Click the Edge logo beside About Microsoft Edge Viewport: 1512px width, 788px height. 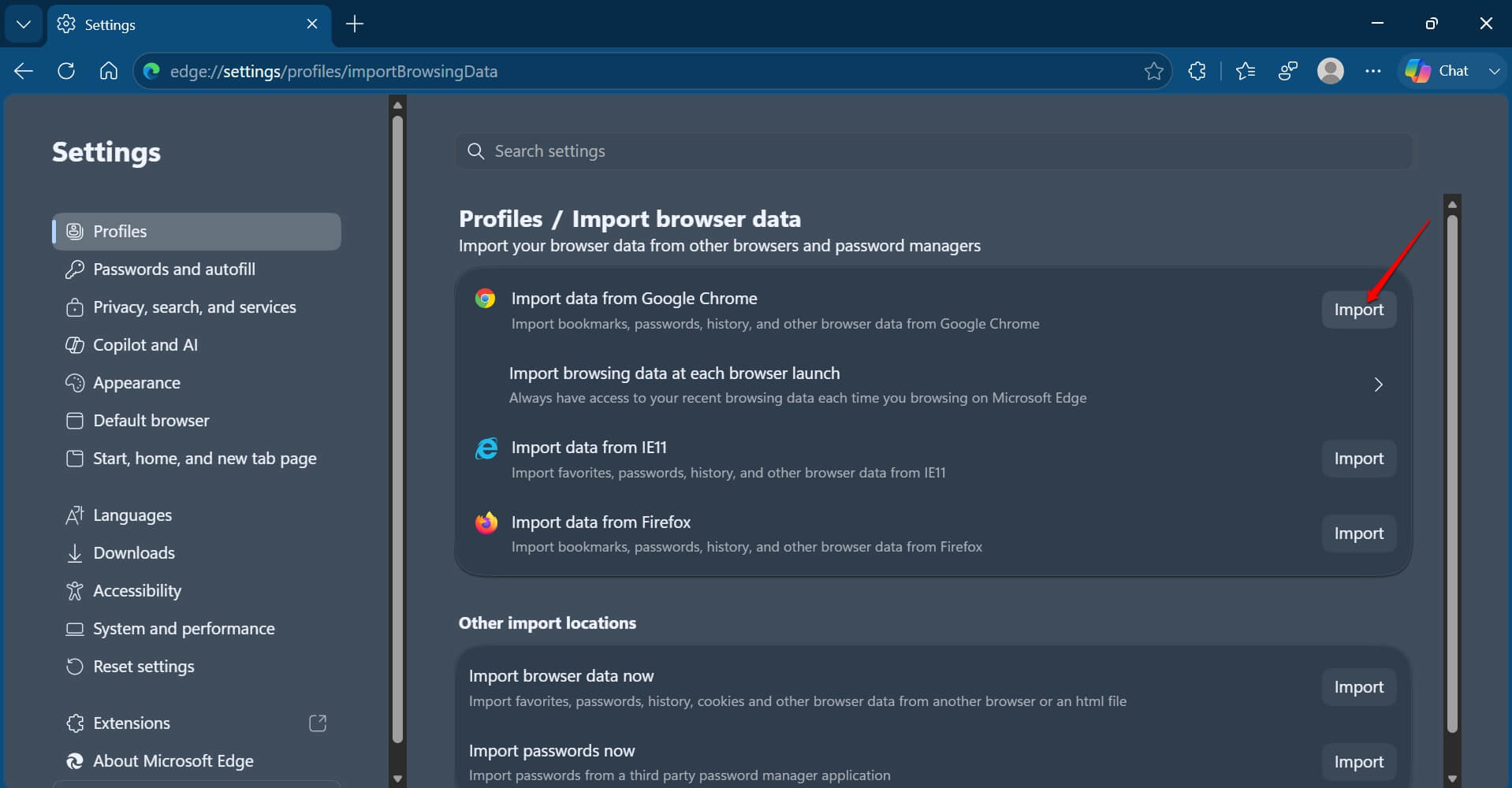(74, 761)
